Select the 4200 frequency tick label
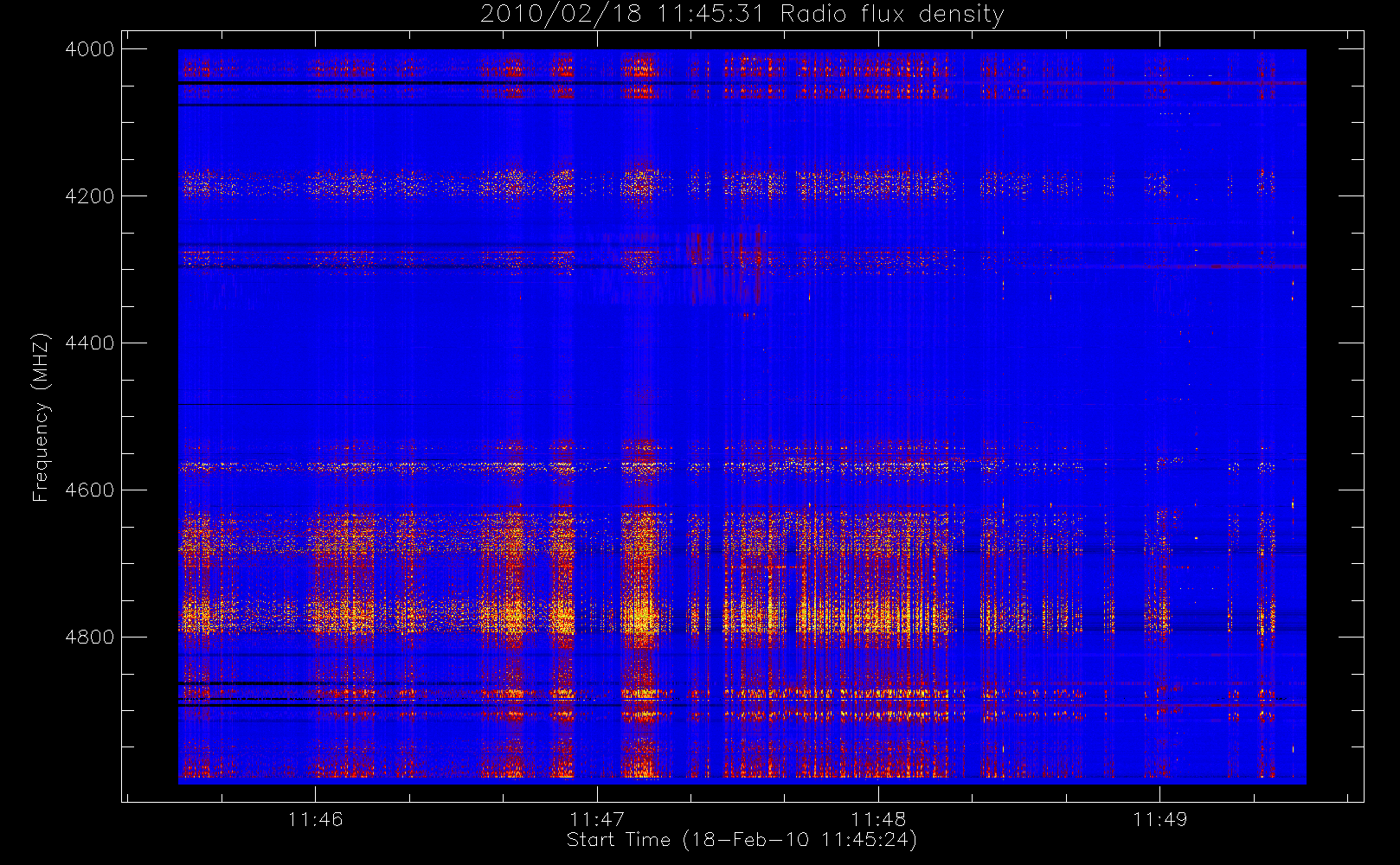Viewport: 1400px width, 865px height. (90, 196)
